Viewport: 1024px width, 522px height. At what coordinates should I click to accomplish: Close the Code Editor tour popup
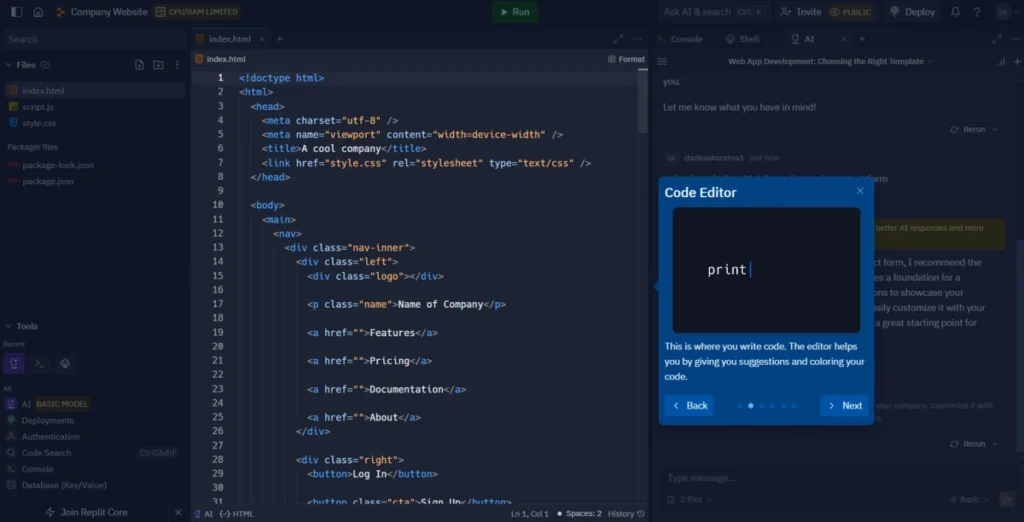point(860,191)
